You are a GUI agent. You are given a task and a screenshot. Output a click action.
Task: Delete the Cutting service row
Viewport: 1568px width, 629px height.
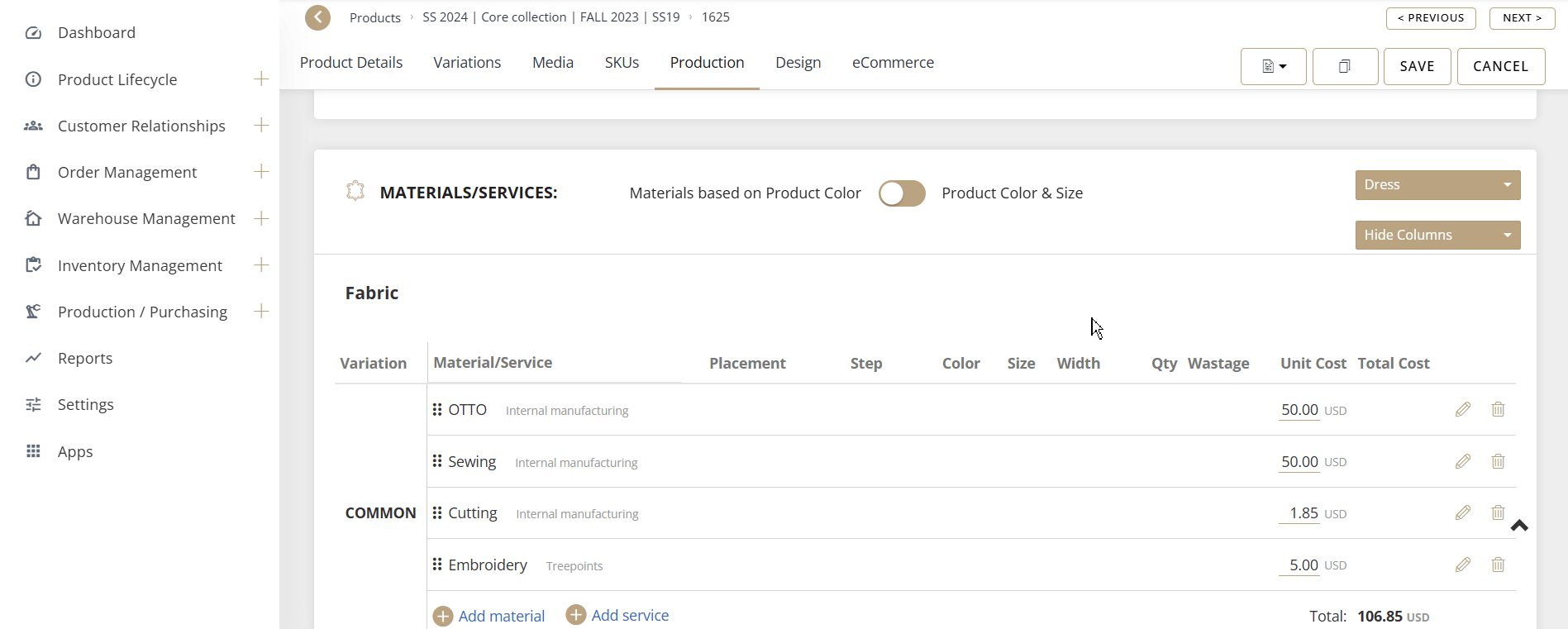[x=1497, y=513]
